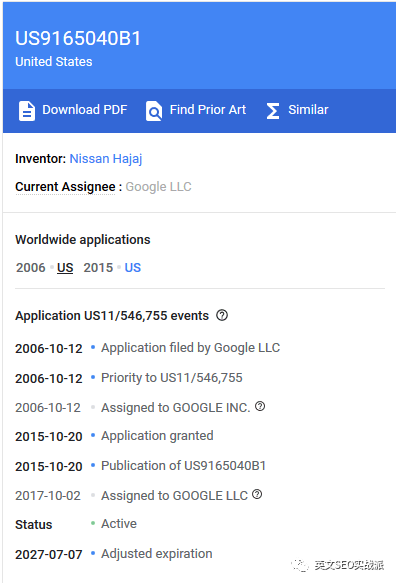The image size is (396, 583).
Task: Click the Worldwide applications heading
Action: point(83,240)
